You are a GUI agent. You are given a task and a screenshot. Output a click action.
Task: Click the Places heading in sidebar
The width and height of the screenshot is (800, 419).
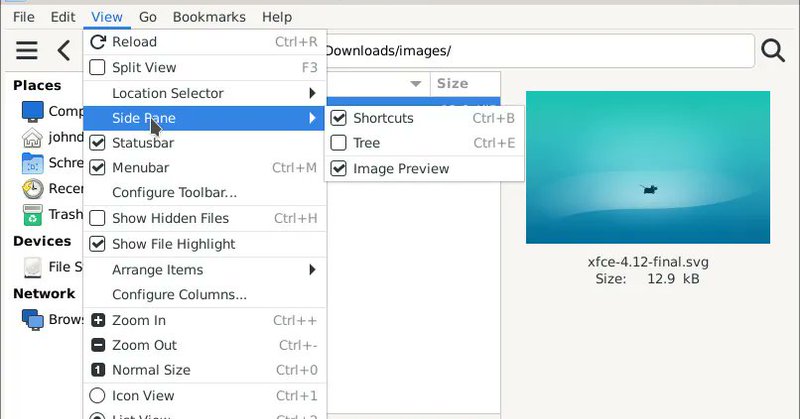(x=37, y=85)
